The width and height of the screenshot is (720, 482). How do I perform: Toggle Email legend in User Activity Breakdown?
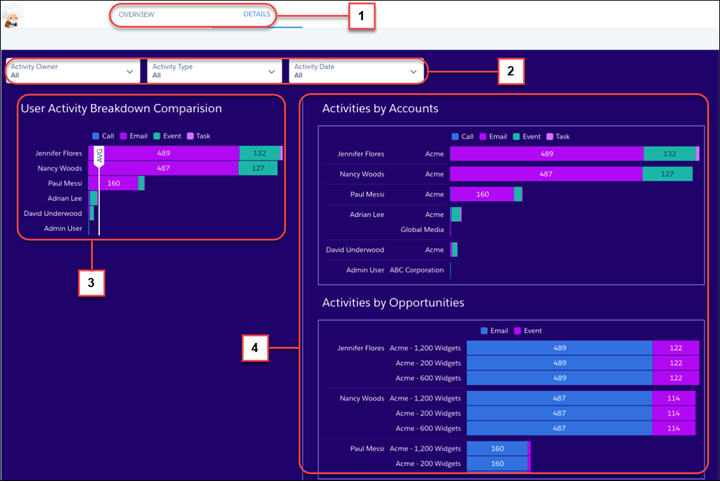(x=125, y=135)
